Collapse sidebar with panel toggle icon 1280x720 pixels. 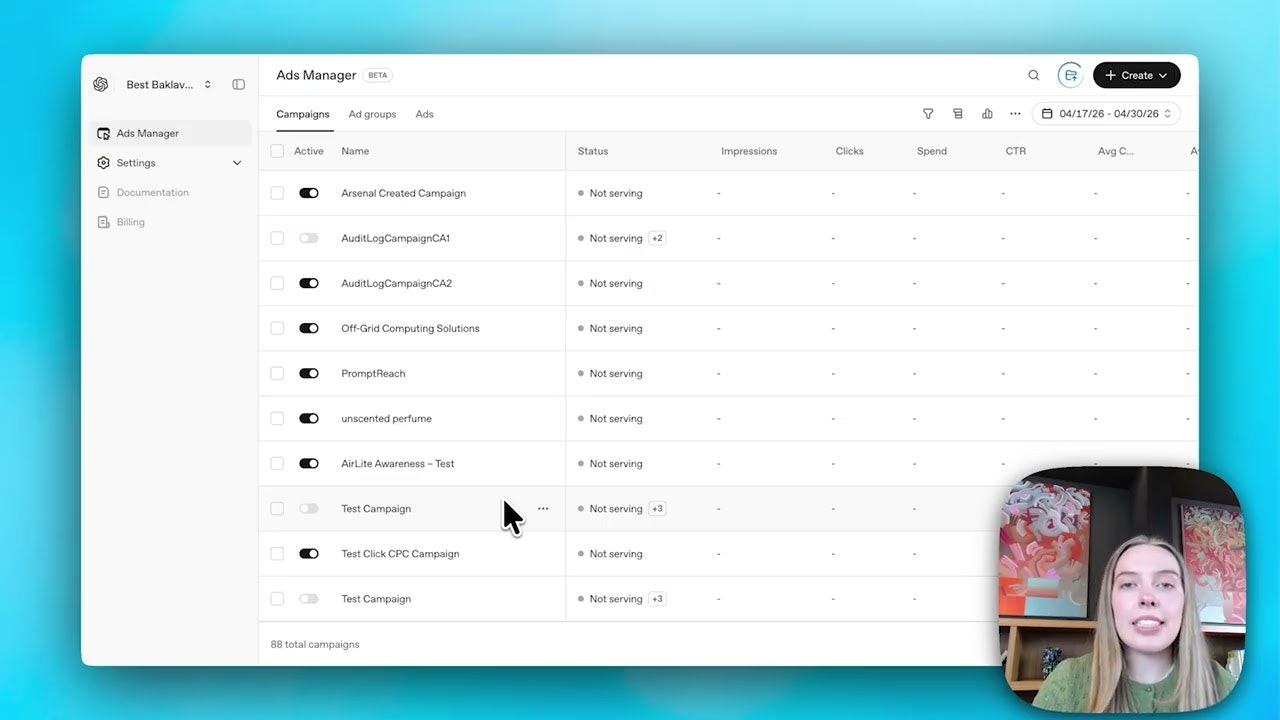click(238, 85)
